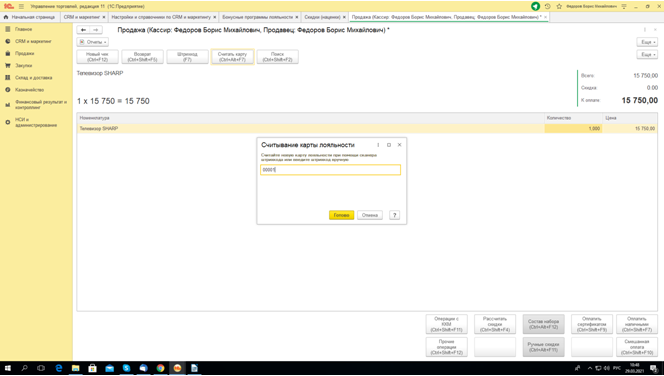Open the service settings icon next to username
The width and height of the screenshot is (664, 376).
624,6
